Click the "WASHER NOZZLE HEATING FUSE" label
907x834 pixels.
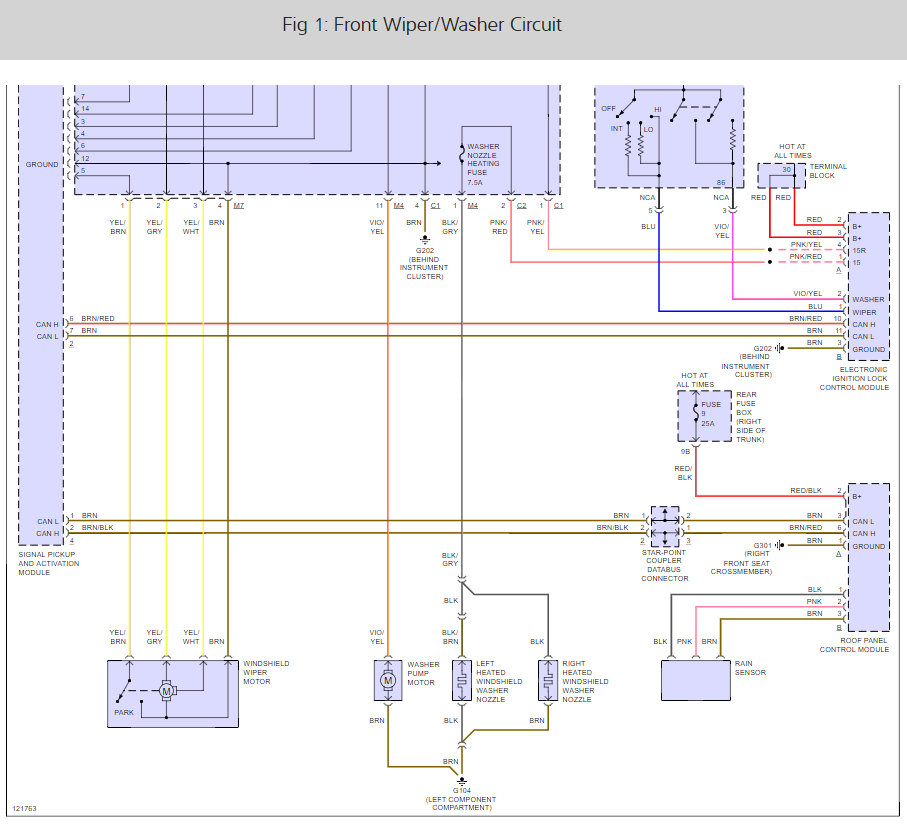point(483,160)
